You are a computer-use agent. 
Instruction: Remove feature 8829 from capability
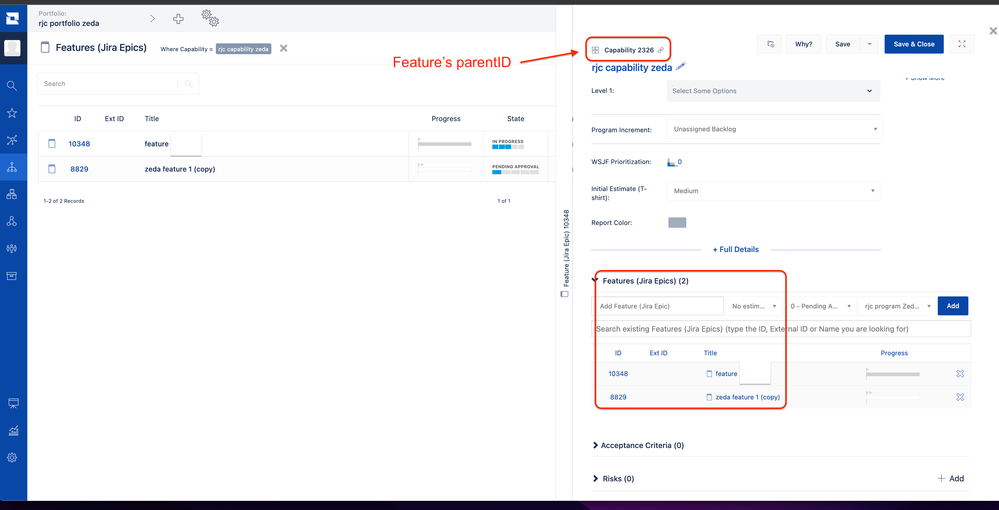pyautogui.click(x=960, y=397)
